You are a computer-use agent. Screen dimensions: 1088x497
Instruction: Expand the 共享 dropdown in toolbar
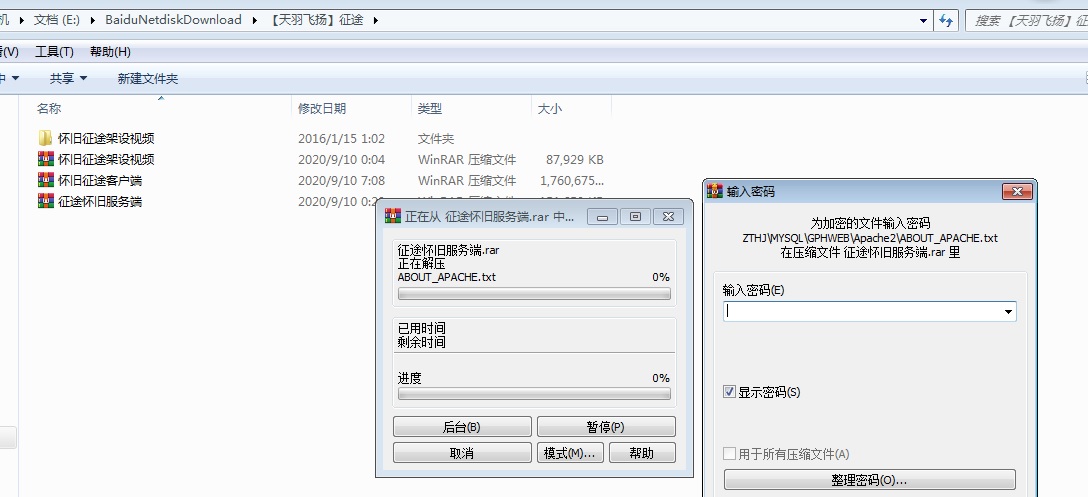pyautogui.click(x=68, y=78)
